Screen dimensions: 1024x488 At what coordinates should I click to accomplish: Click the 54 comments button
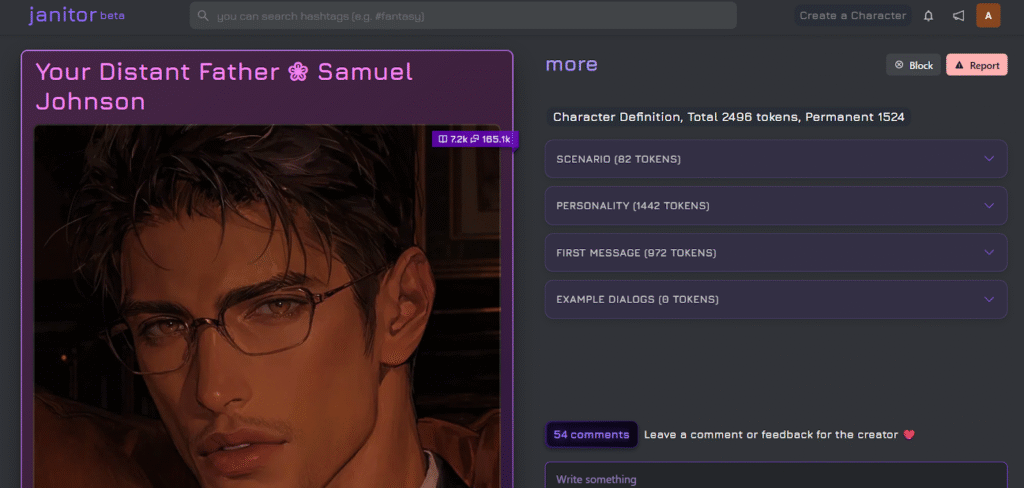(592, 434)
